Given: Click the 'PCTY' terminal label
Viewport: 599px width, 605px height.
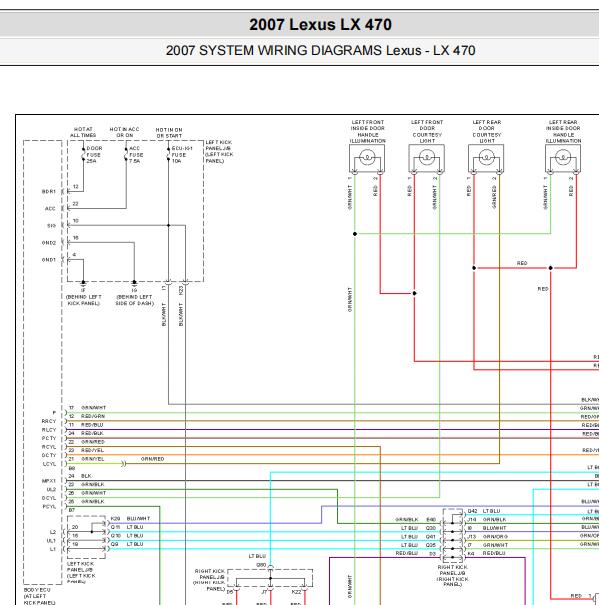Looking at the screenshot, I should [49, 438].
